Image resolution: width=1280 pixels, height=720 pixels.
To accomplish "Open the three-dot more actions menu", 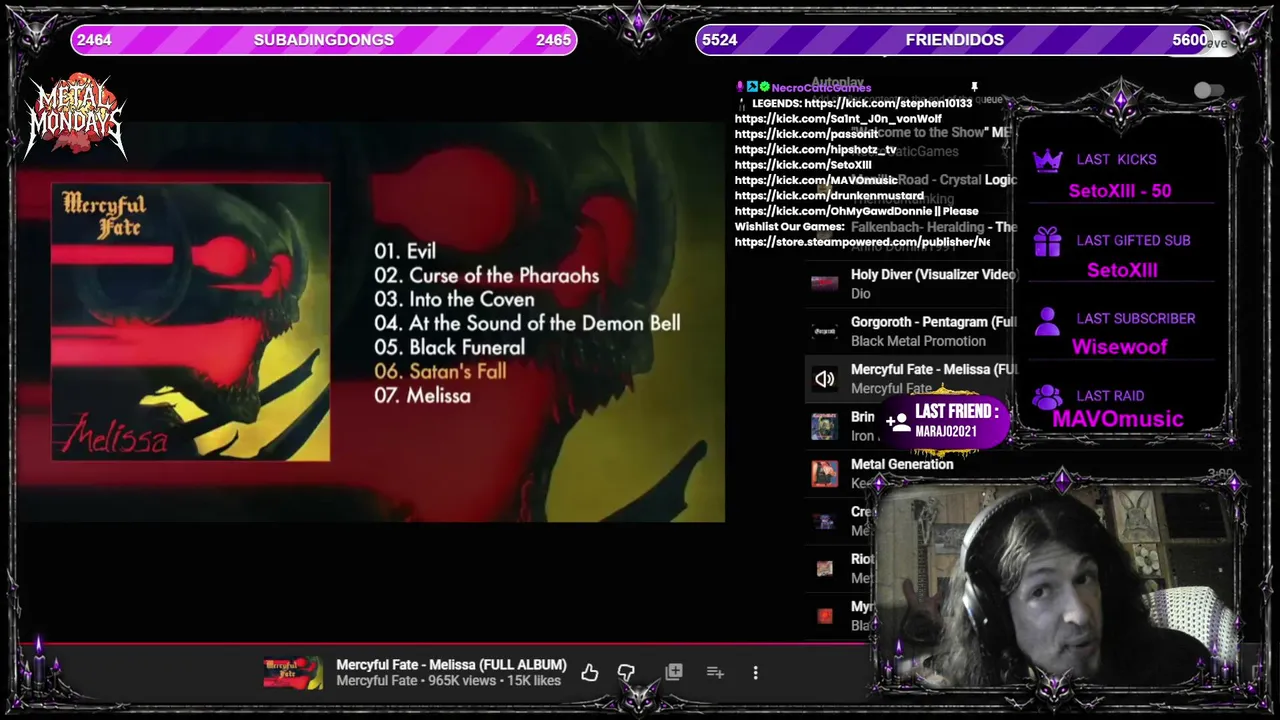I will click(755, 673).
